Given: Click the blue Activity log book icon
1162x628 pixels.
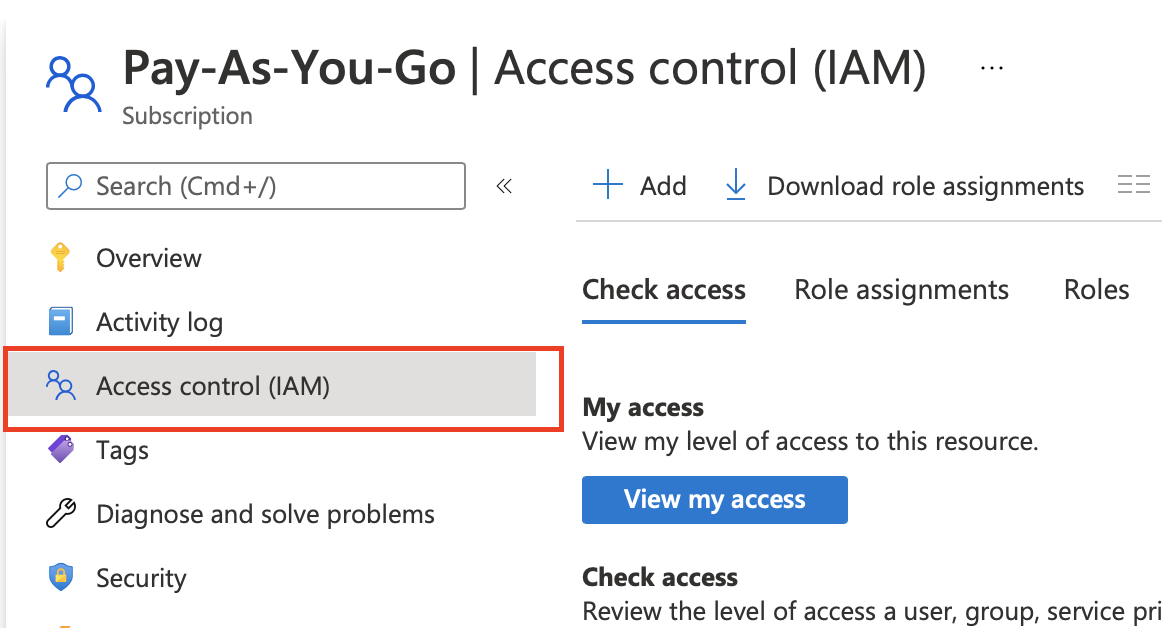Looking at the screenshot, I should click(x=61, y=322).
